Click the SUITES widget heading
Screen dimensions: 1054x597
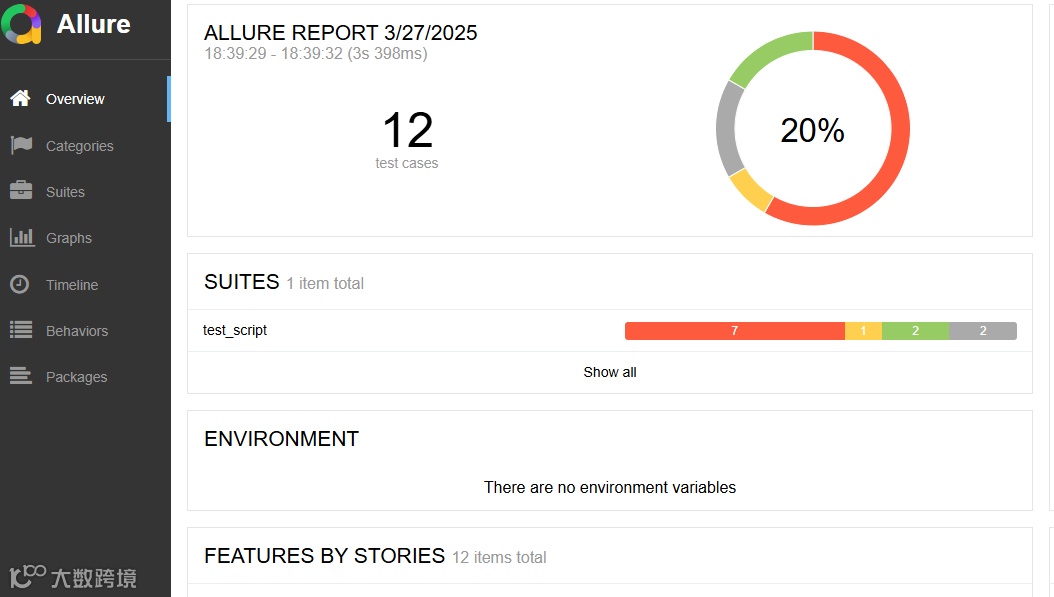[242, 282]
